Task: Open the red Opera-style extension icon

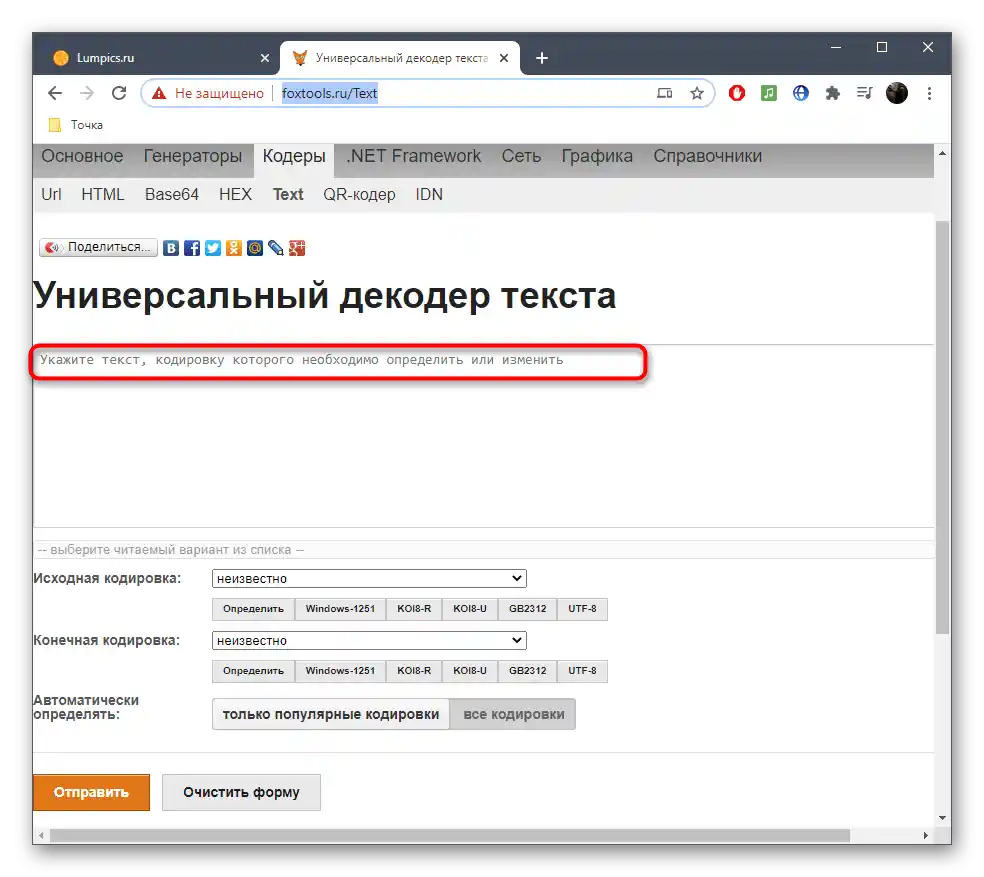Action: [x=737, y=94]
